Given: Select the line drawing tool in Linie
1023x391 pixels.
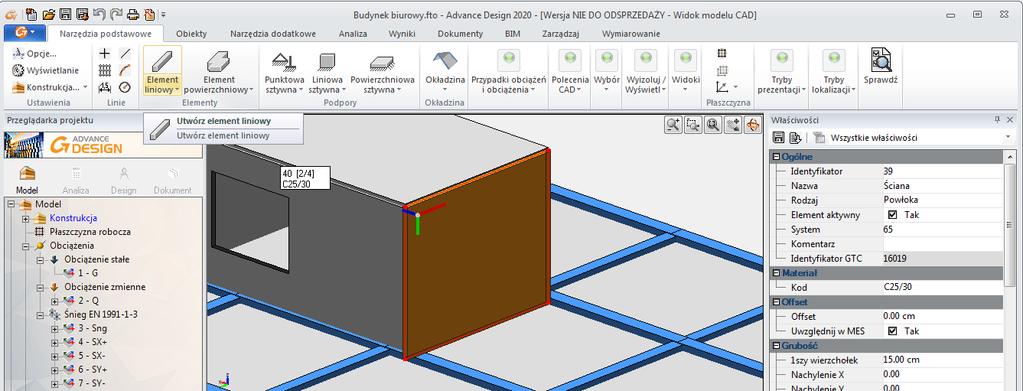Looking at the screenshot, I should click(x=125, y=54).
